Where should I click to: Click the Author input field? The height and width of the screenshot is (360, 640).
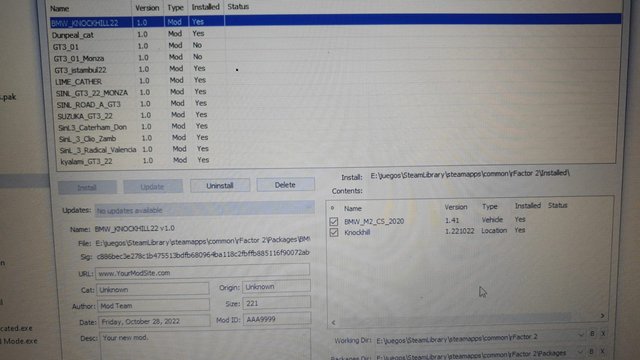point(153,306)
